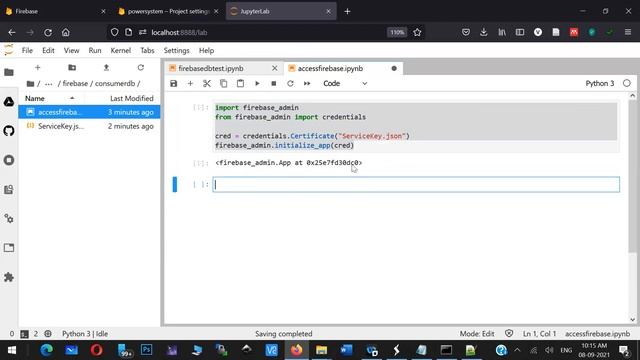Open the Help menu

(x=207, y=51)
